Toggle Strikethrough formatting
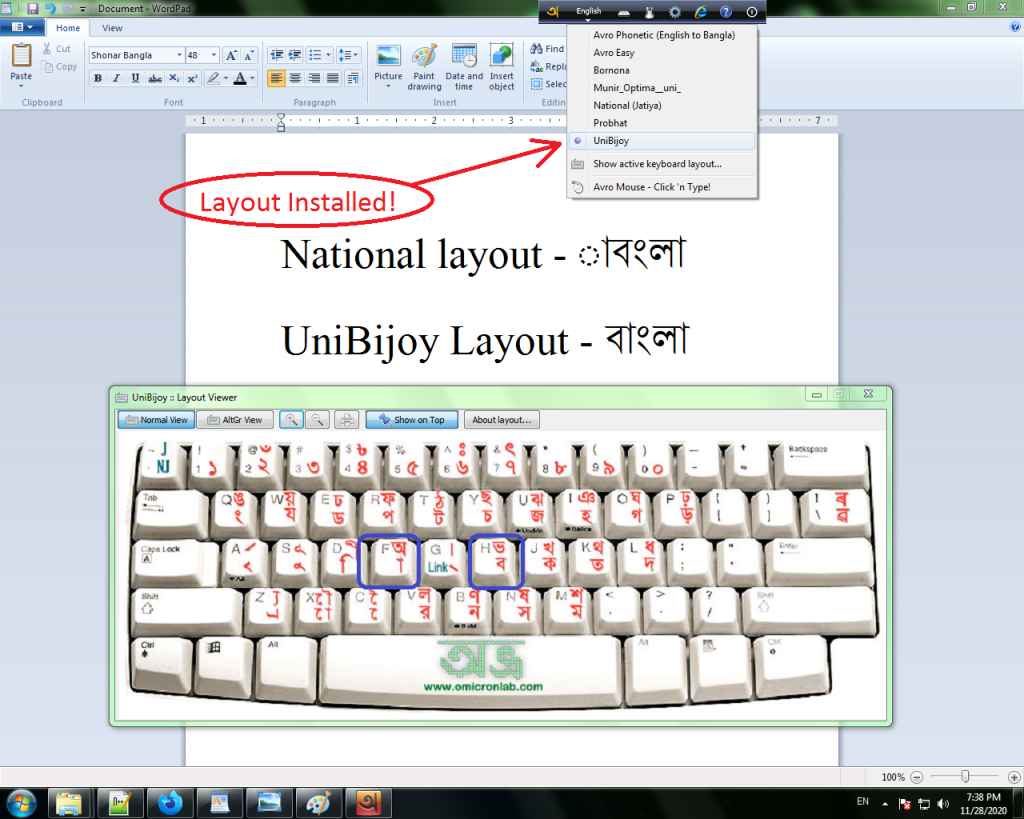Image resolution: width=1024 pixels, height=819 pixels. coord(155,78)
